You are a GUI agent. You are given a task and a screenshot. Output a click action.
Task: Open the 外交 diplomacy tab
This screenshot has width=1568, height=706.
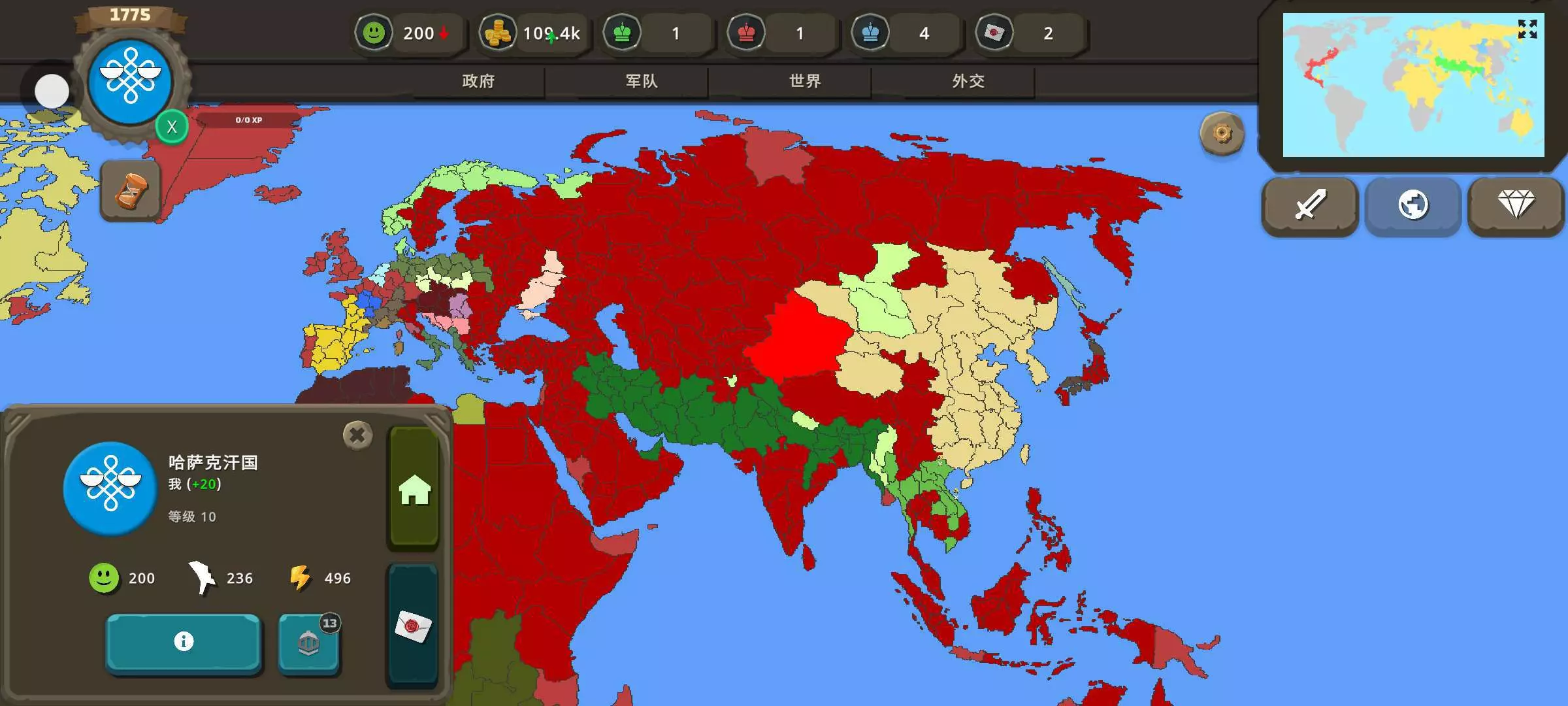968,81
